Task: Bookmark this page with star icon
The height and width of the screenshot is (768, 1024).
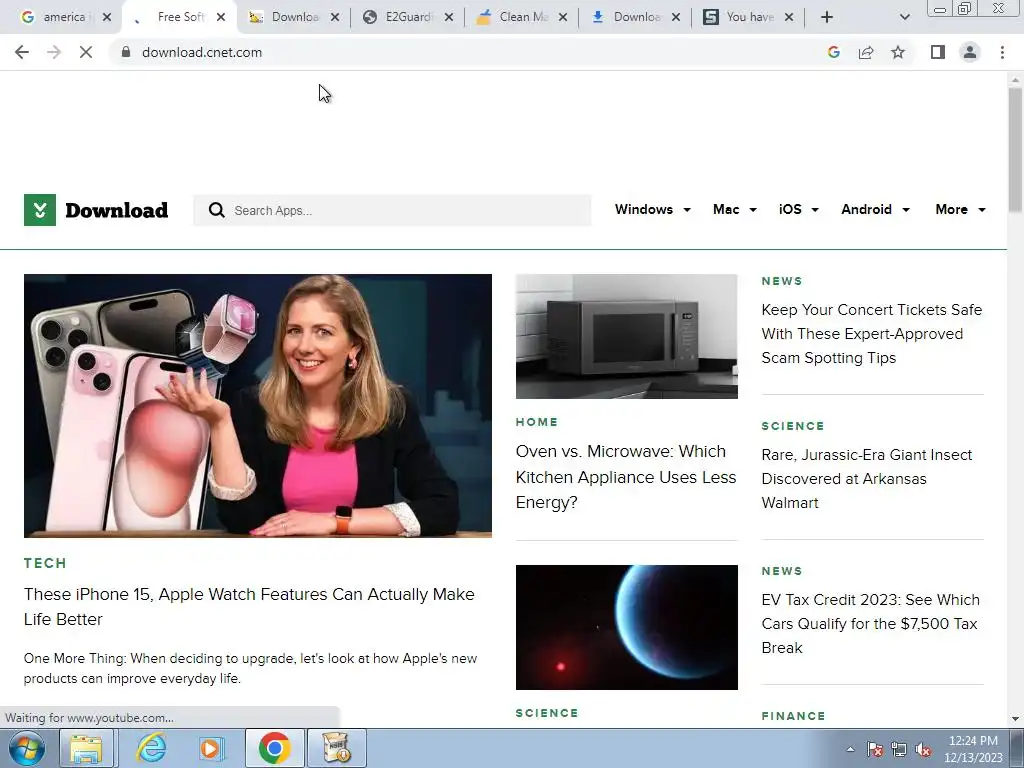Action: coord(898,52)
